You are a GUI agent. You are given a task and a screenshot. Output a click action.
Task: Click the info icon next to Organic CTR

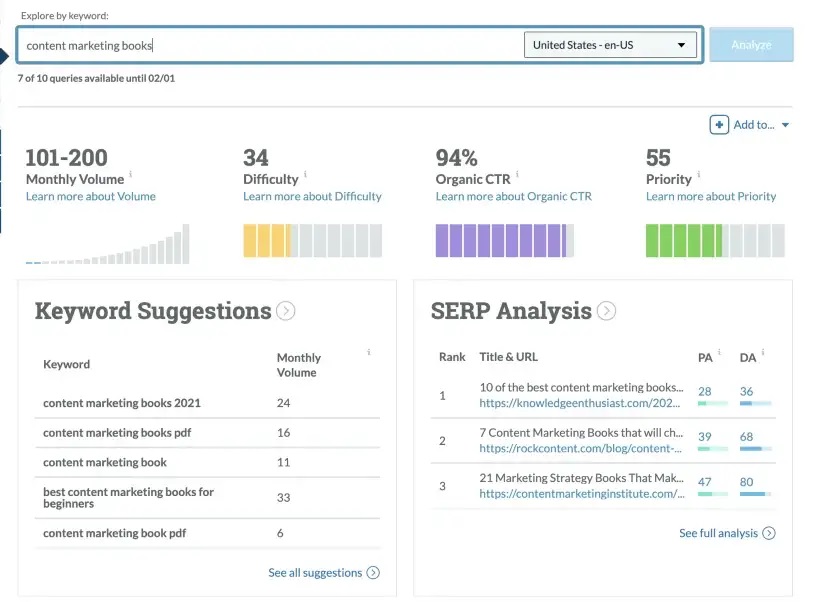click(x=517, y=173)
